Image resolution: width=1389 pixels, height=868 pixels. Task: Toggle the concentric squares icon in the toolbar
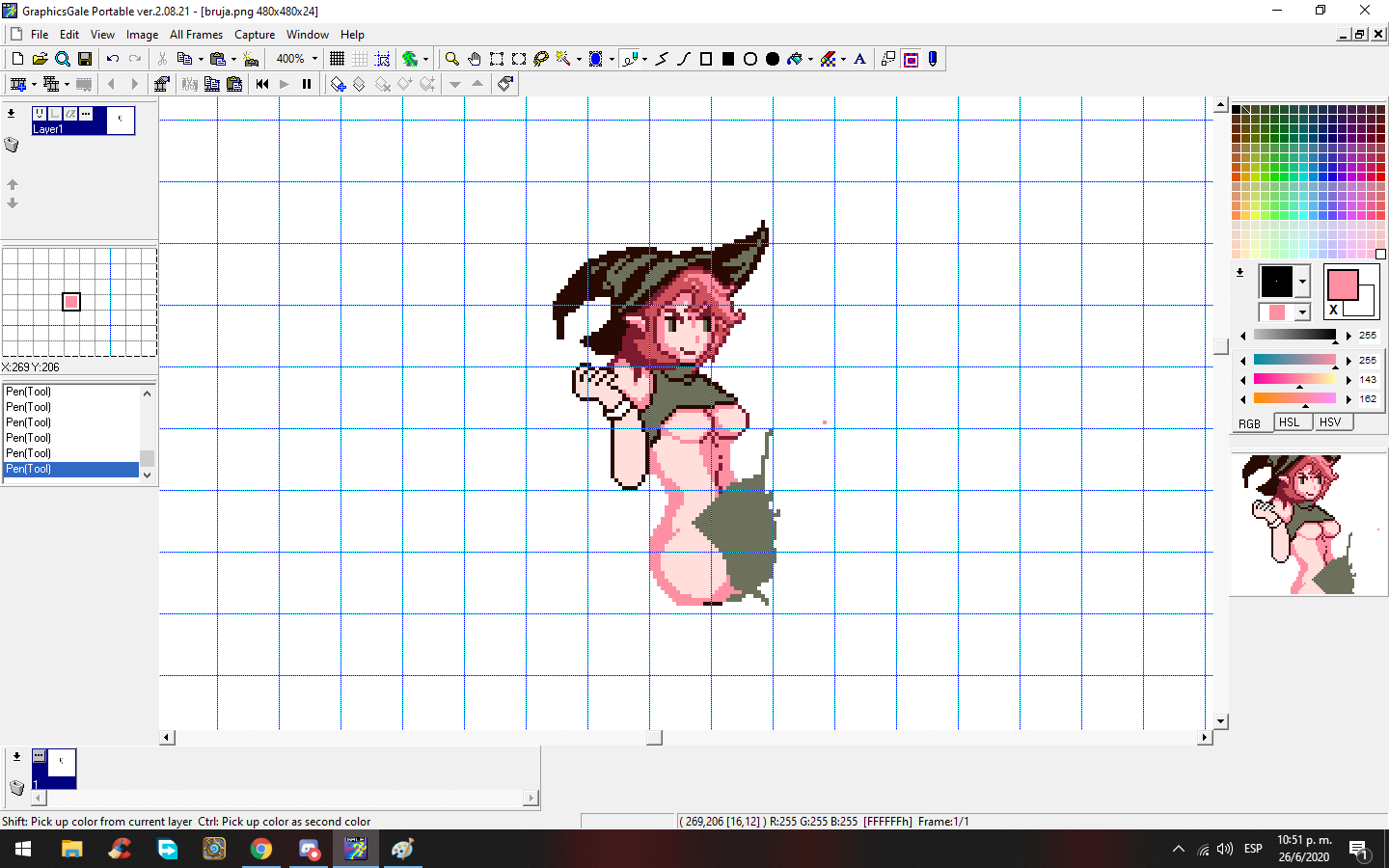[911, 59]
